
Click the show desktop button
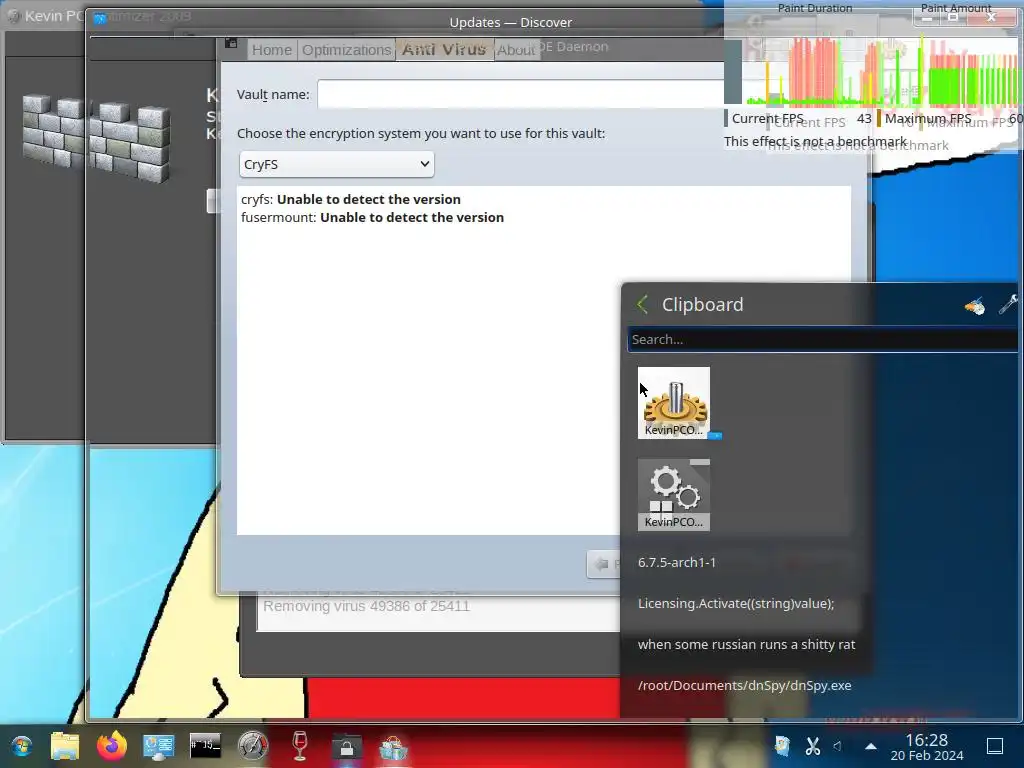[x=994, y=746]
